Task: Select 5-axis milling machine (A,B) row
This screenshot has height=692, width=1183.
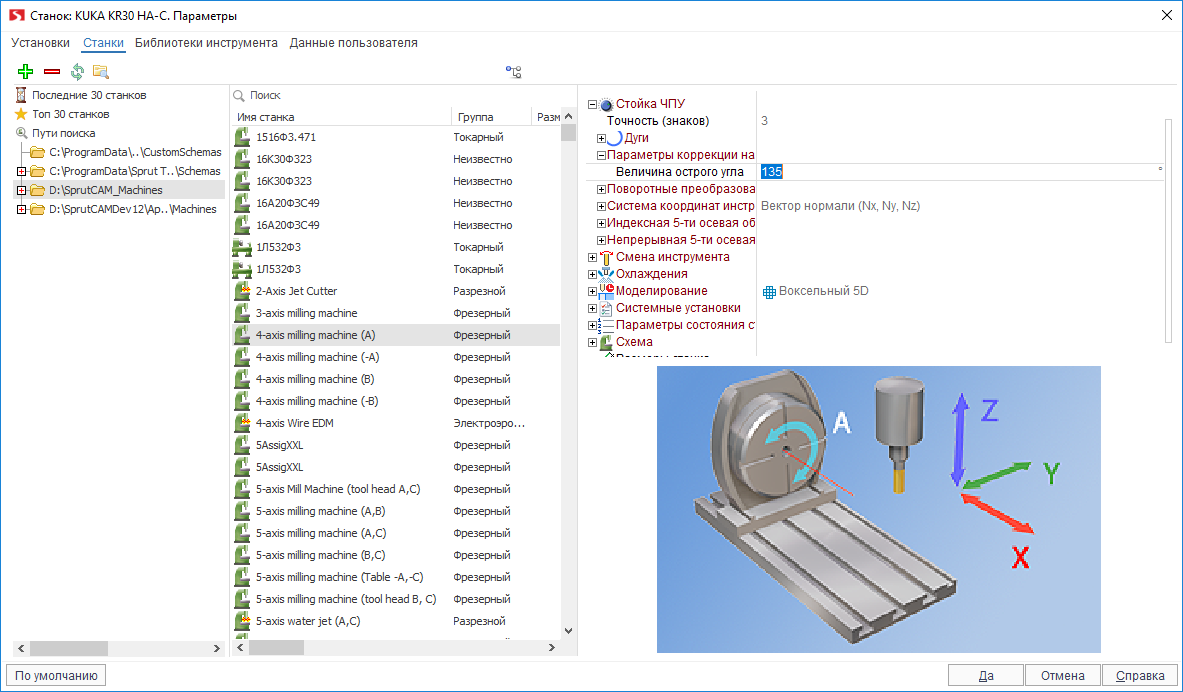Action: (396, 511)
